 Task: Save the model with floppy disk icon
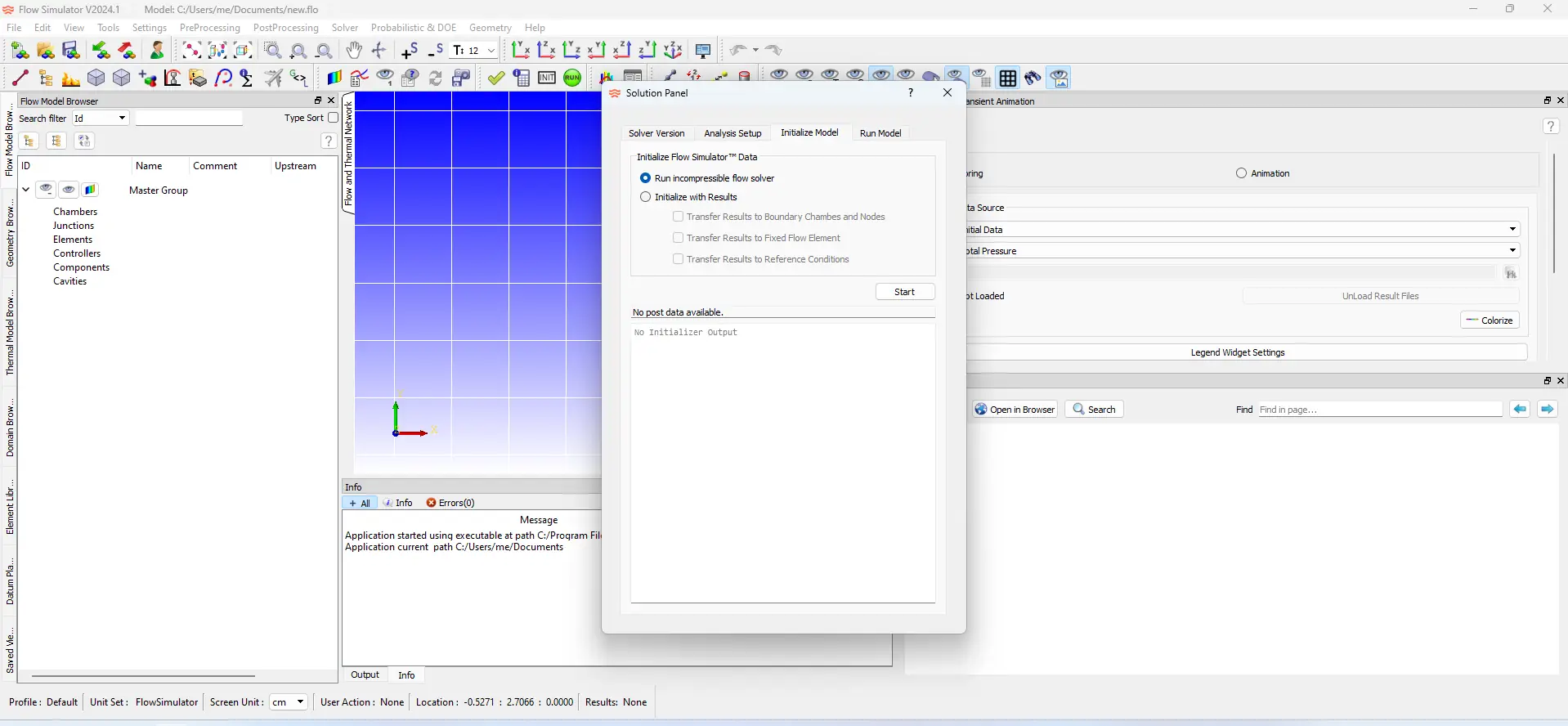71,51
